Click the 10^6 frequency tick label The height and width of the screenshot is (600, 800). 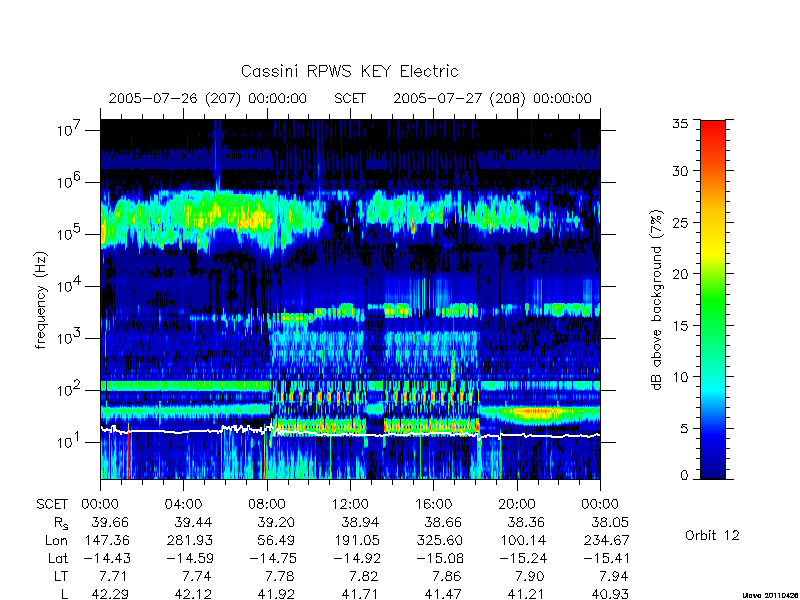point(70,182)
